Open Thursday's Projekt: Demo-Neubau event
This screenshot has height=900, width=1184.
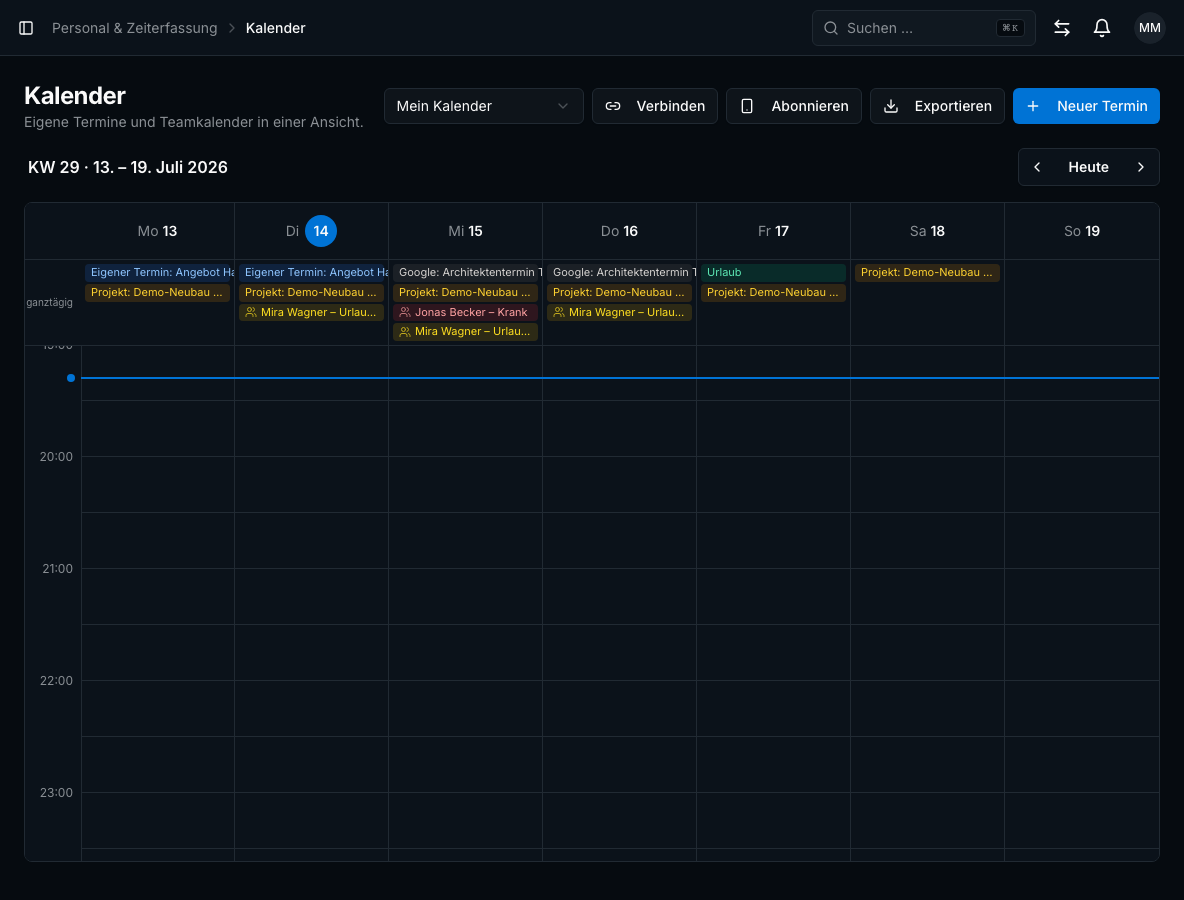point(619,292)
